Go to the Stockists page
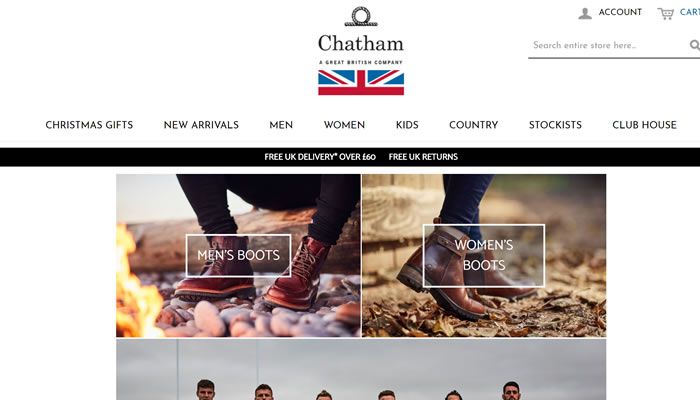This screenshot has height=400, width=700. (555, 125)
